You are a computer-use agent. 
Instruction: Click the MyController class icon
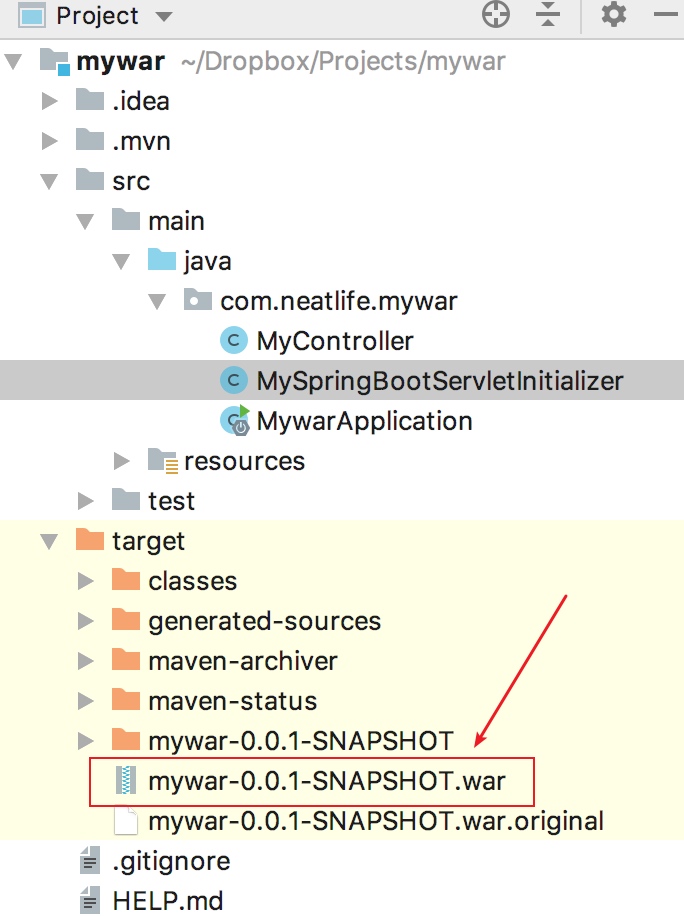pyautogui.click(x=234, y=341)
